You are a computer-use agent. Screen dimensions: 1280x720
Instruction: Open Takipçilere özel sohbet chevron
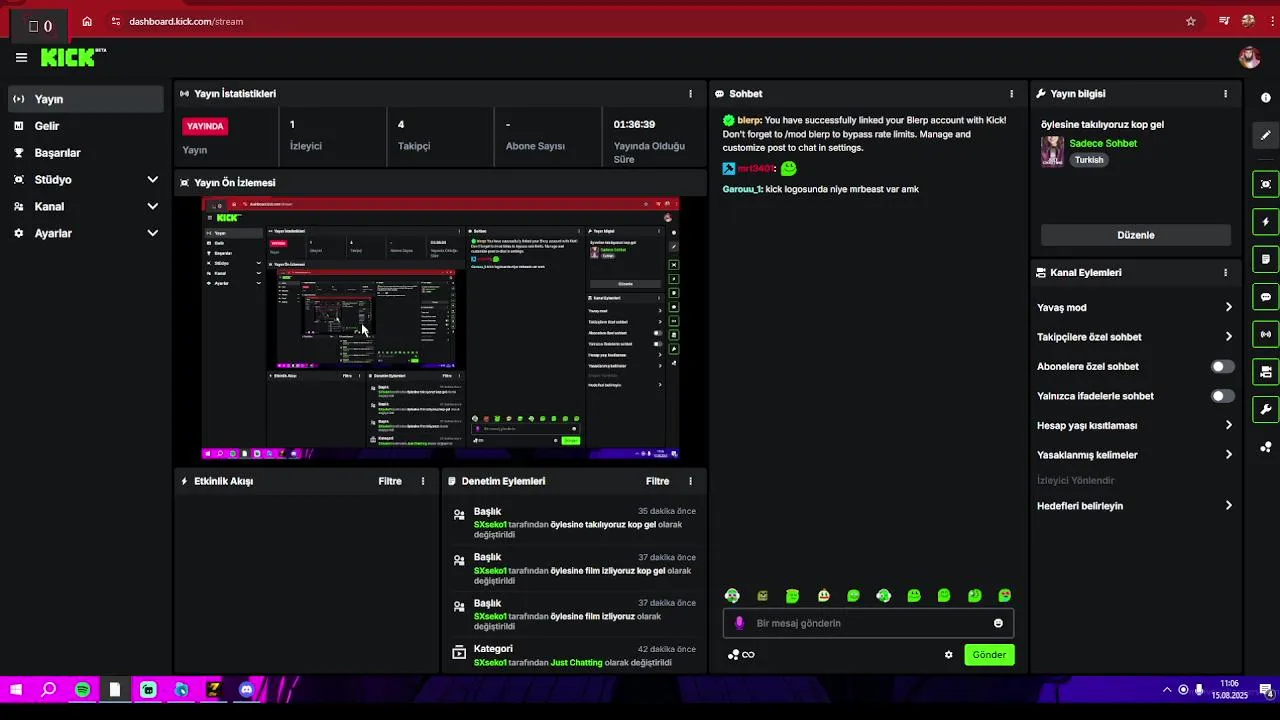[1228, 337]
